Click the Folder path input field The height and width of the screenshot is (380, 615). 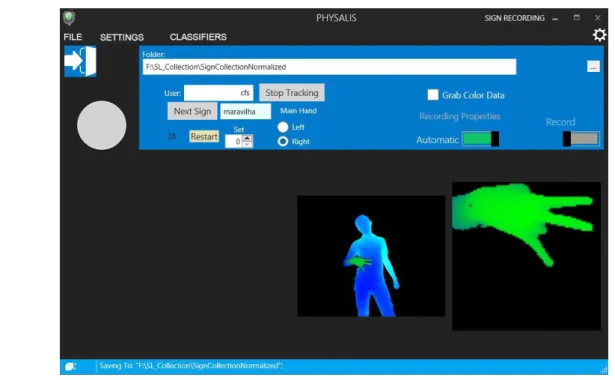pos(329,67)
